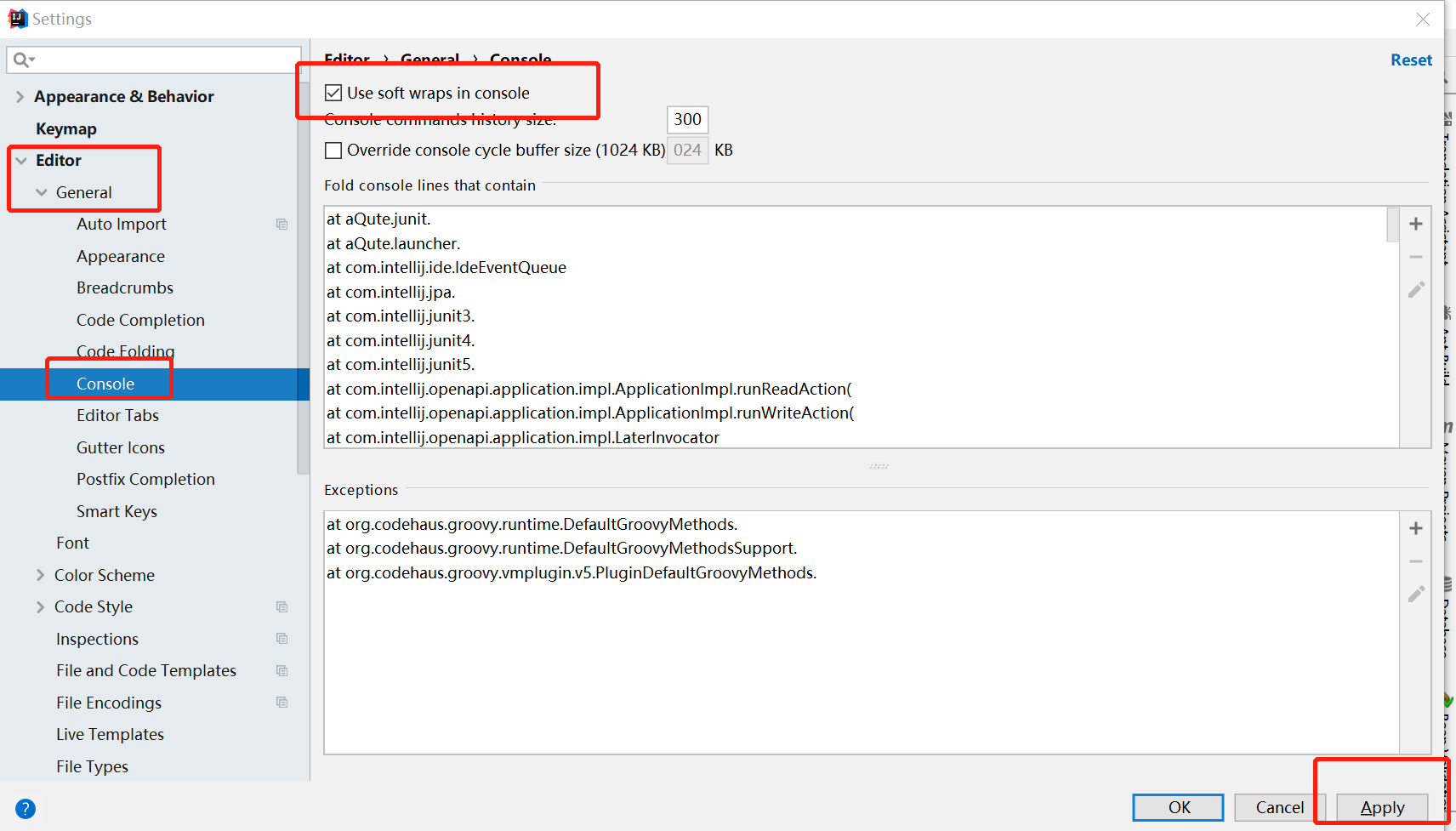Select Console in the settings tree
Viewport: 1456px width, 831px height.
coord(105,384)
